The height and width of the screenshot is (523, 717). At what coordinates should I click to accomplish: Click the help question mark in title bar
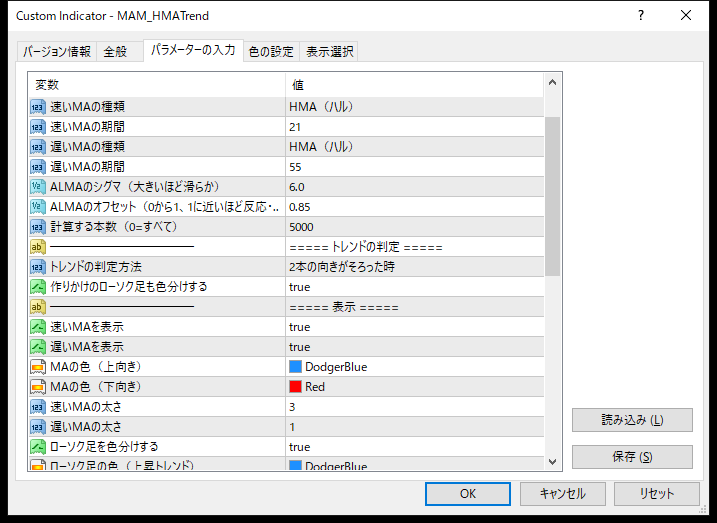pyautogui.click(x=641, y=16)
